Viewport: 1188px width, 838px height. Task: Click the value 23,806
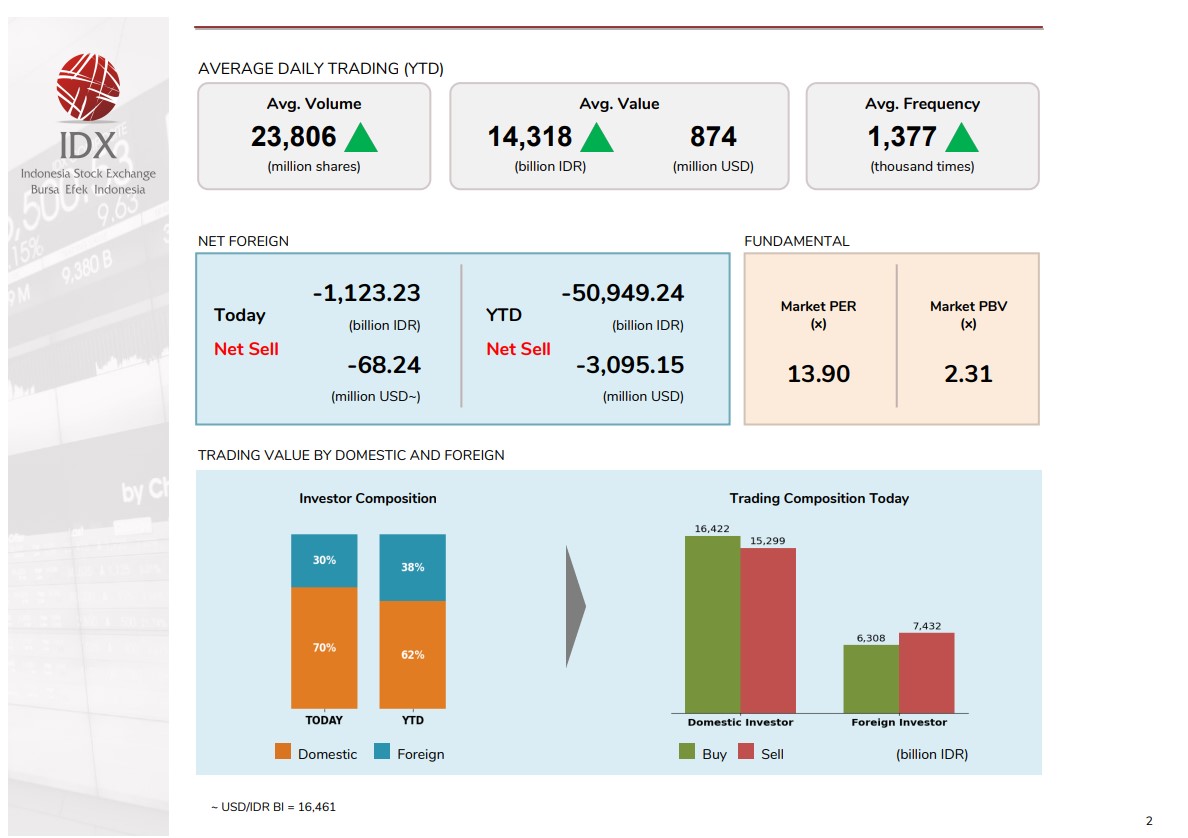(x=293, y=137)
